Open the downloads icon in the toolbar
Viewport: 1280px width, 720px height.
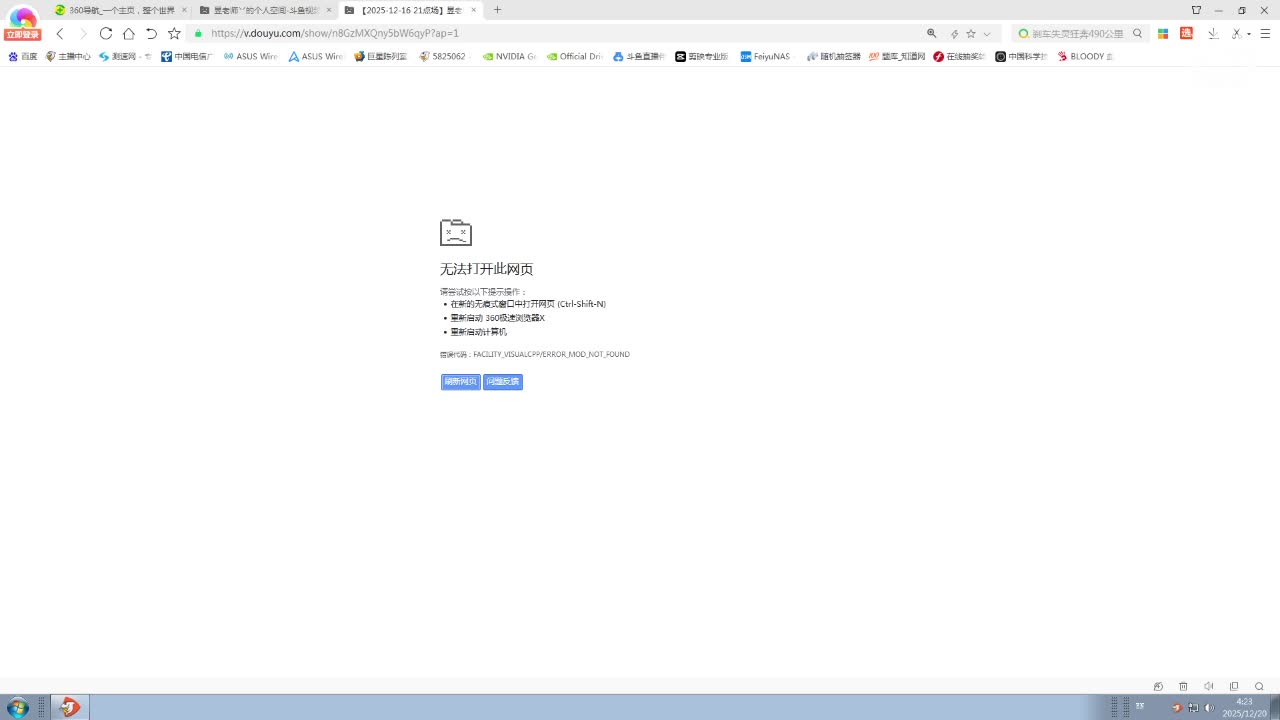click(1213, 33)
